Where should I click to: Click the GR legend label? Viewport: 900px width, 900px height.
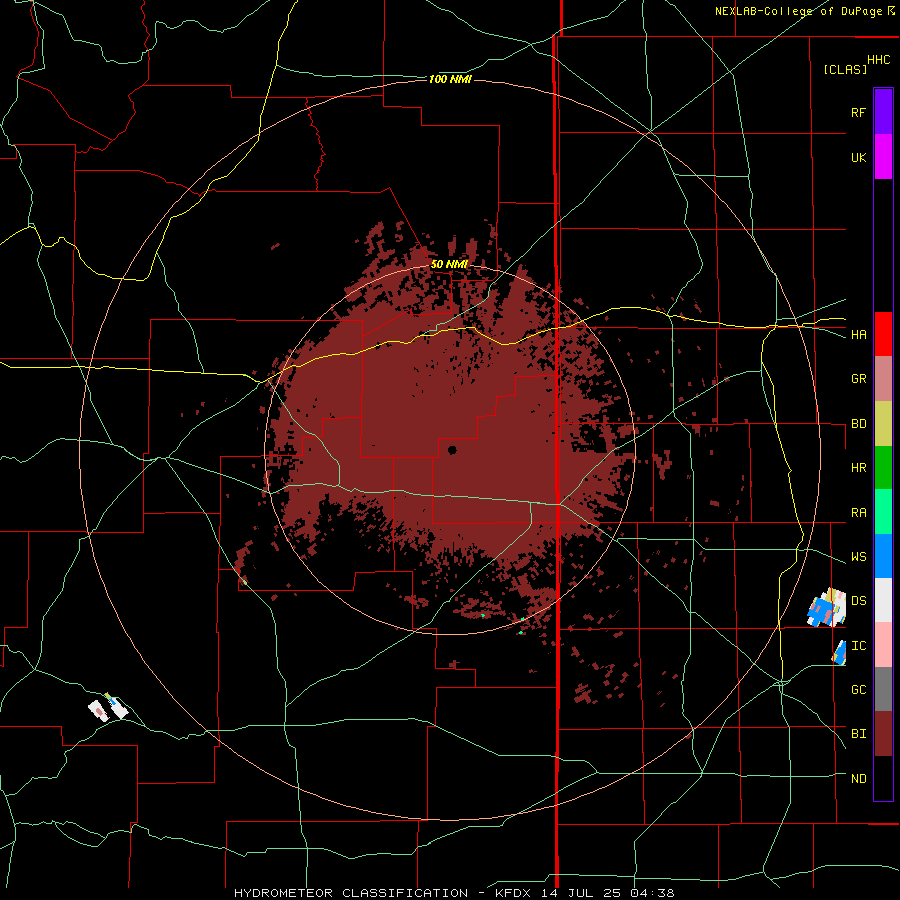858,379
